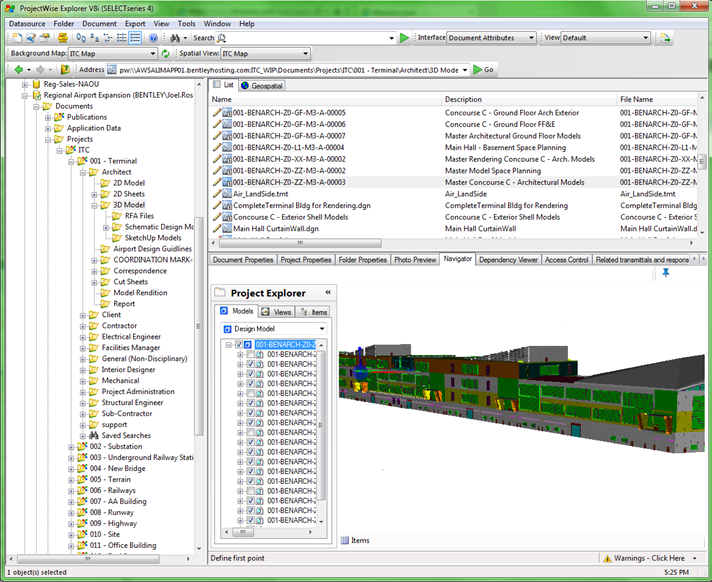The height and width of the screenshot is (582, 712).
Task: Run search with the green arrow beside Search box
Action: click(x=404, y=38)
